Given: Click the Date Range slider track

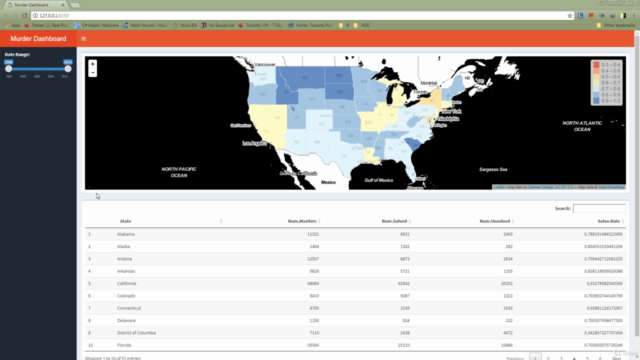Looking at the screenshot, I should (x=38, y=69).
